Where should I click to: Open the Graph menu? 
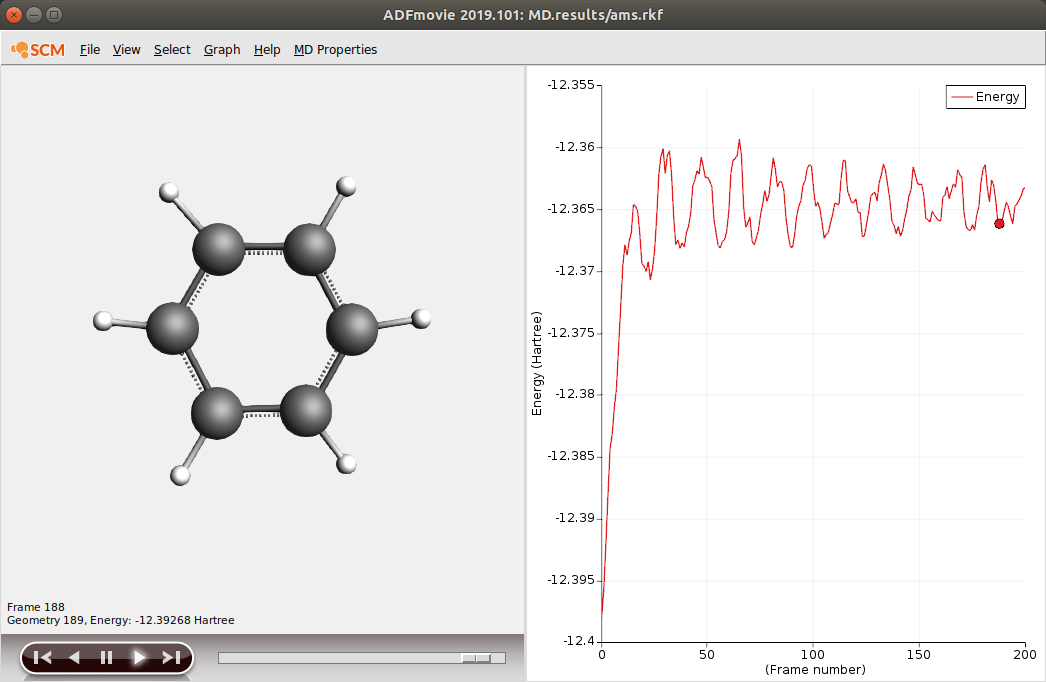(x=222, y=49)
